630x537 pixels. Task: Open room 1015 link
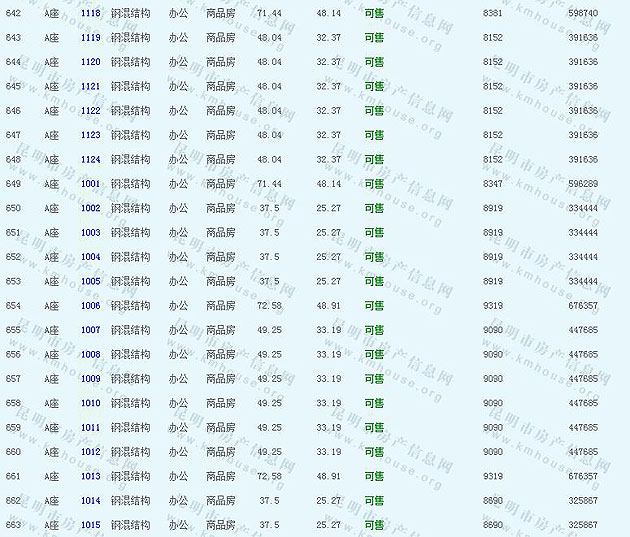tap(90, 525)
